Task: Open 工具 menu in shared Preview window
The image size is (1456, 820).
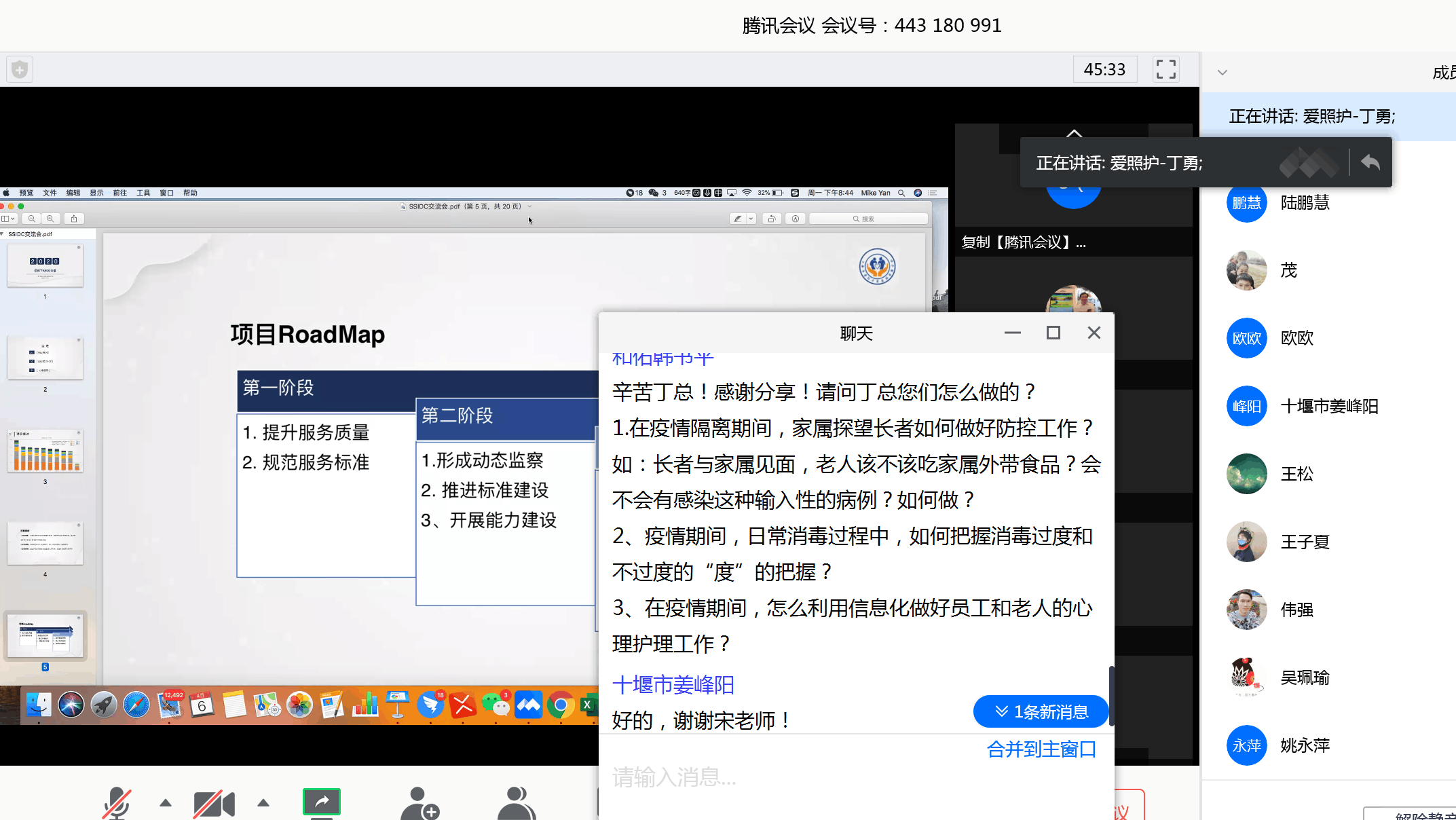Action: (x=143, y=193)
